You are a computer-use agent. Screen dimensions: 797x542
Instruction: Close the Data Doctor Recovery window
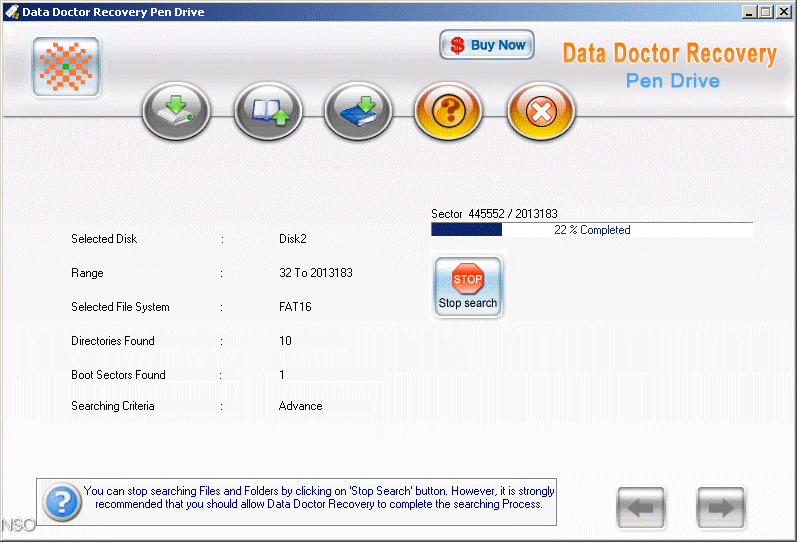point(784,12)
